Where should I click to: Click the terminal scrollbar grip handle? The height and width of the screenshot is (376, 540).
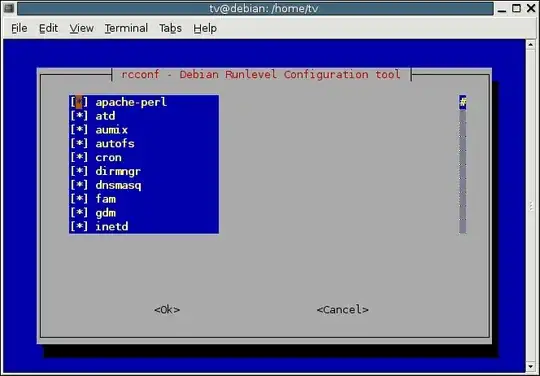[531, 206]
